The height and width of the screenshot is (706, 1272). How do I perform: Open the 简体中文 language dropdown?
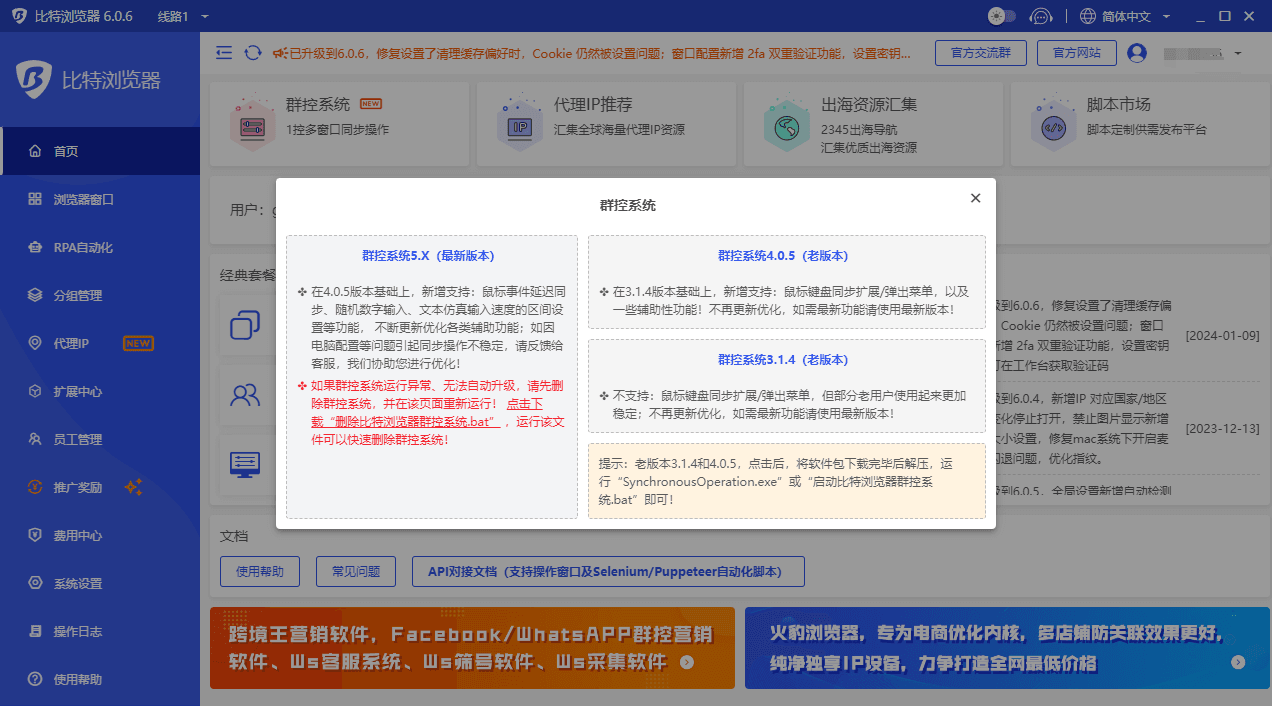coord(1125,16)
